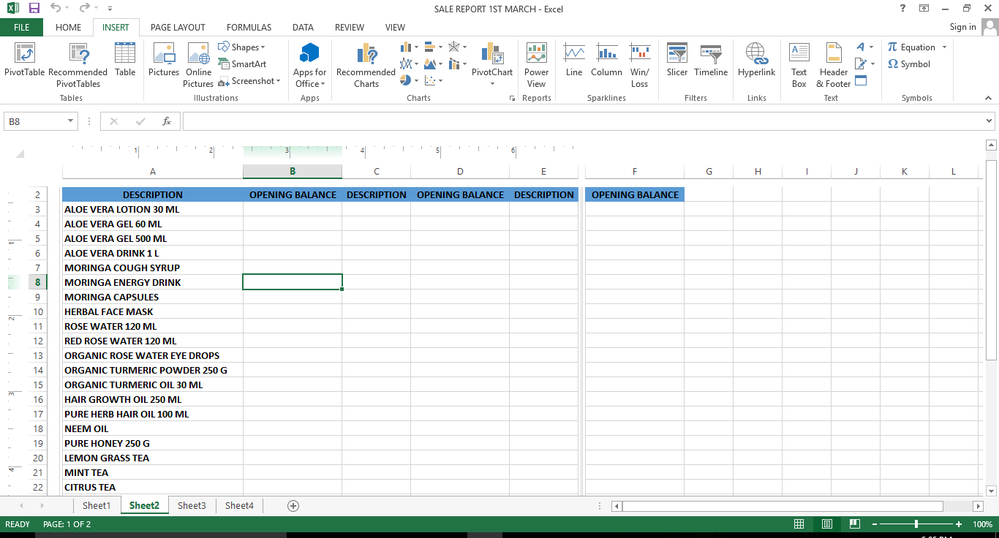This screenshot has width=999, height=538.
Task: Insert Pictures from file
Action: pyautogui.click(x=164, y=59)
